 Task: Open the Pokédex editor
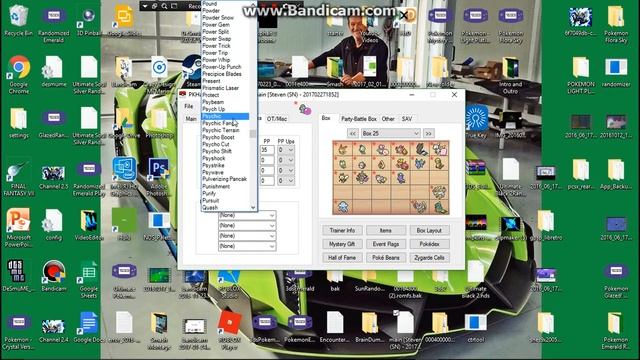point(429,244)
